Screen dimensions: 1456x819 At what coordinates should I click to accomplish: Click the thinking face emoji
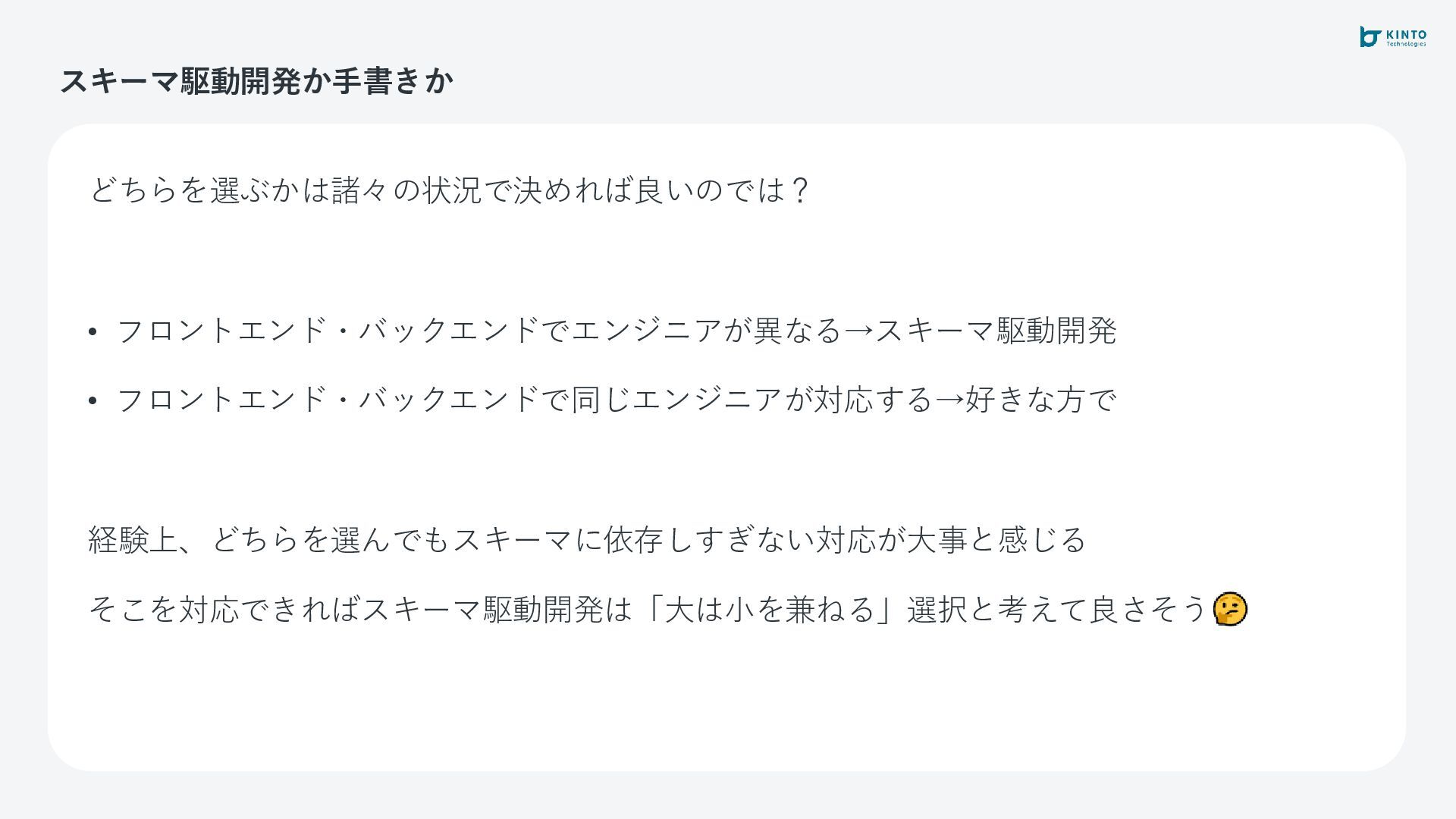(1230, 609)
